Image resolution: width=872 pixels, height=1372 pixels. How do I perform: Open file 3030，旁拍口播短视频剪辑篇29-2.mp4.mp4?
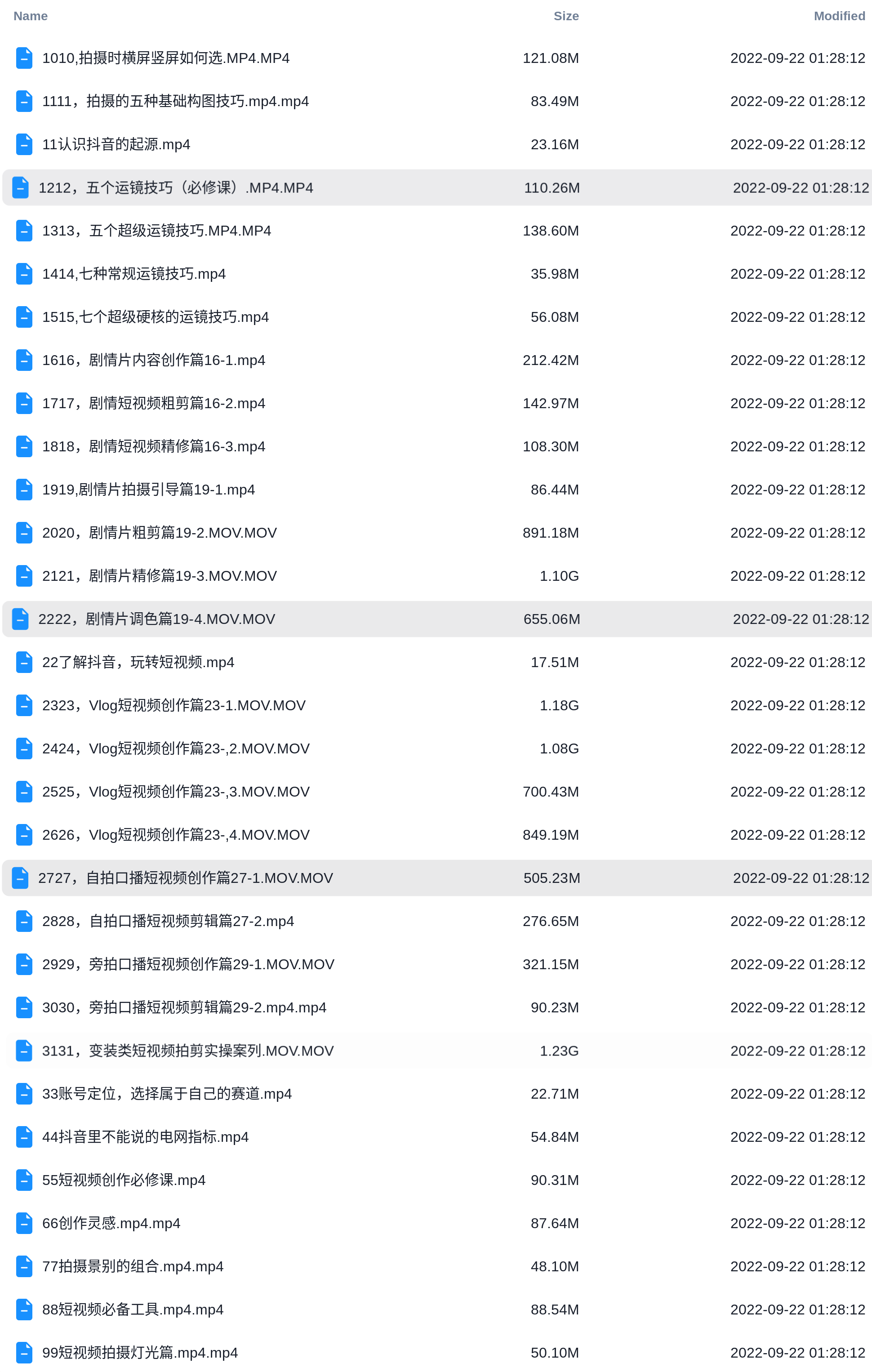pyautogui.click(x=185, y=1007)
